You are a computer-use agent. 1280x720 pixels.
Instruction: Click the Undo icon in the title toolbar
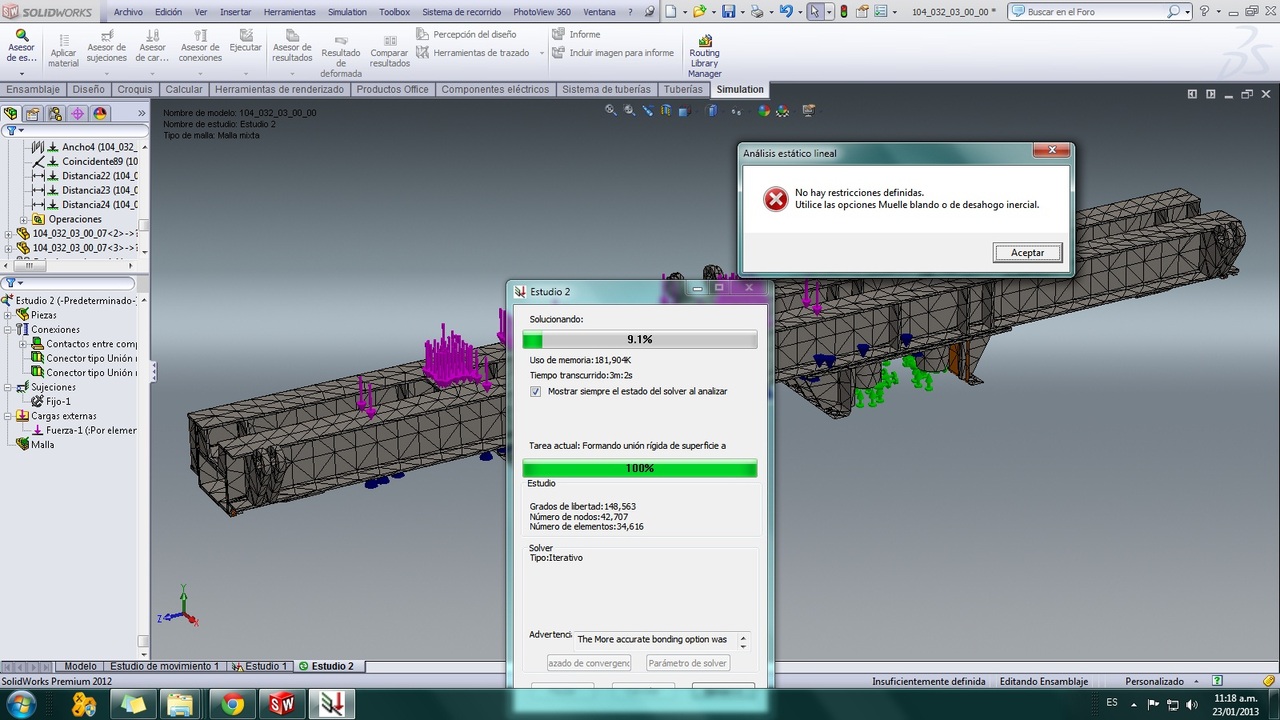tap(786, 12)
